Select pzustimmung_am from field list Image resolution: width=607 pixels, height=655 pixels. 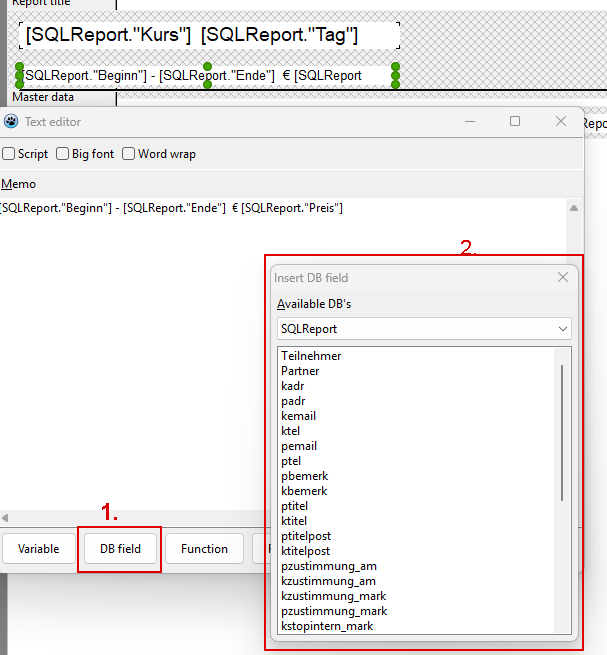click(328, 566)
